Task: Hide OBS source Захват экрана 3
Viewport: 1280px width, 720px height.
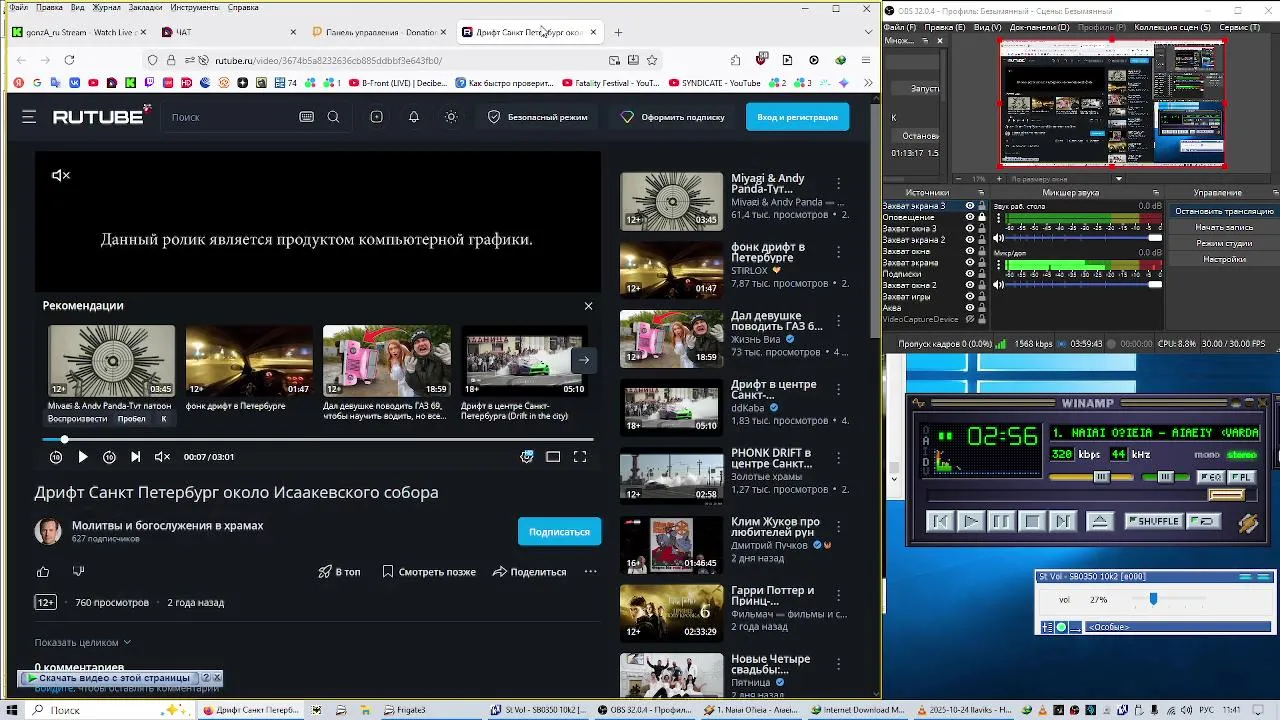Action: pos(969,206)
